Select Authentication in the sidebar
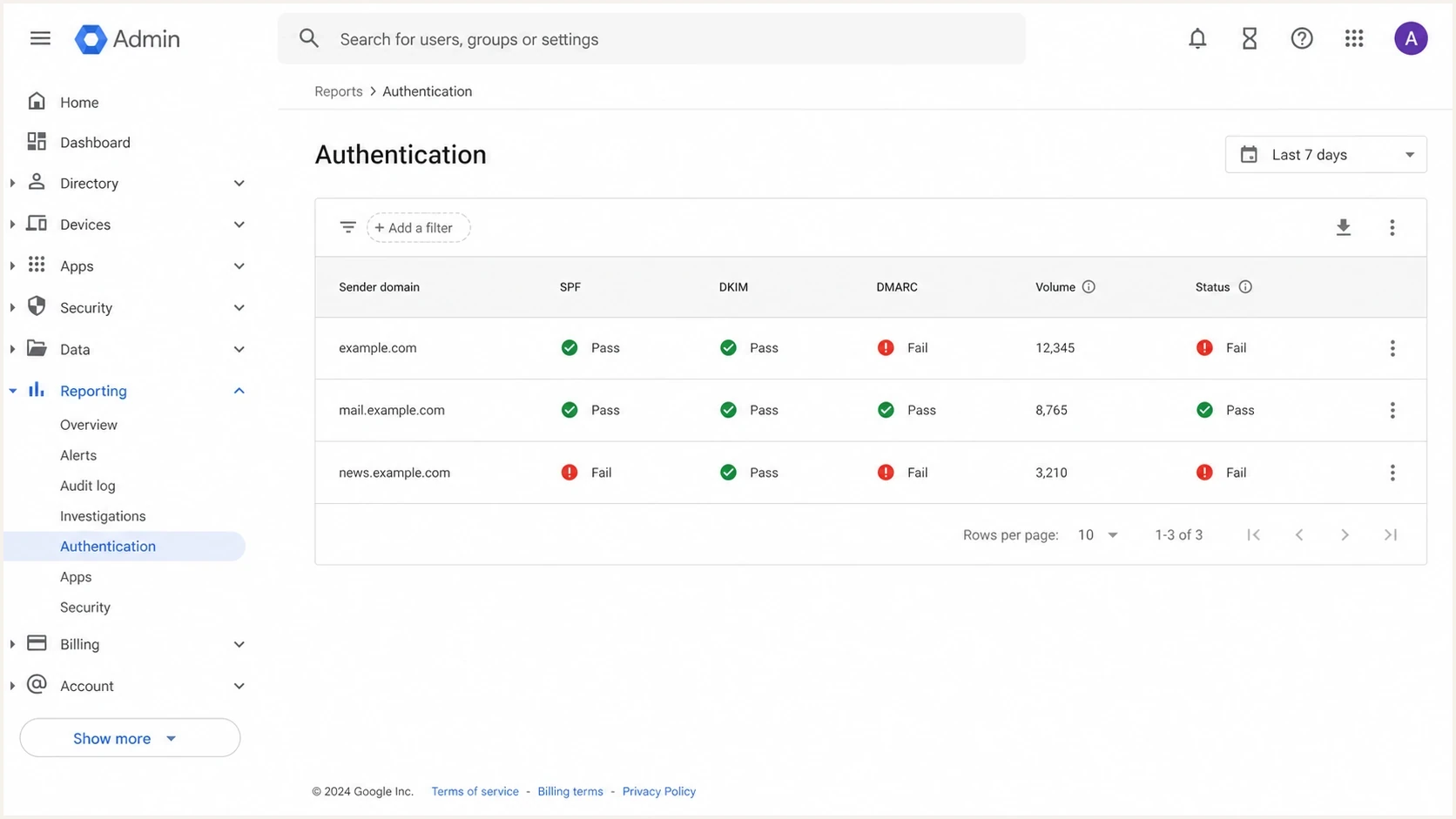1456x819 pixels. coord(125,547)
